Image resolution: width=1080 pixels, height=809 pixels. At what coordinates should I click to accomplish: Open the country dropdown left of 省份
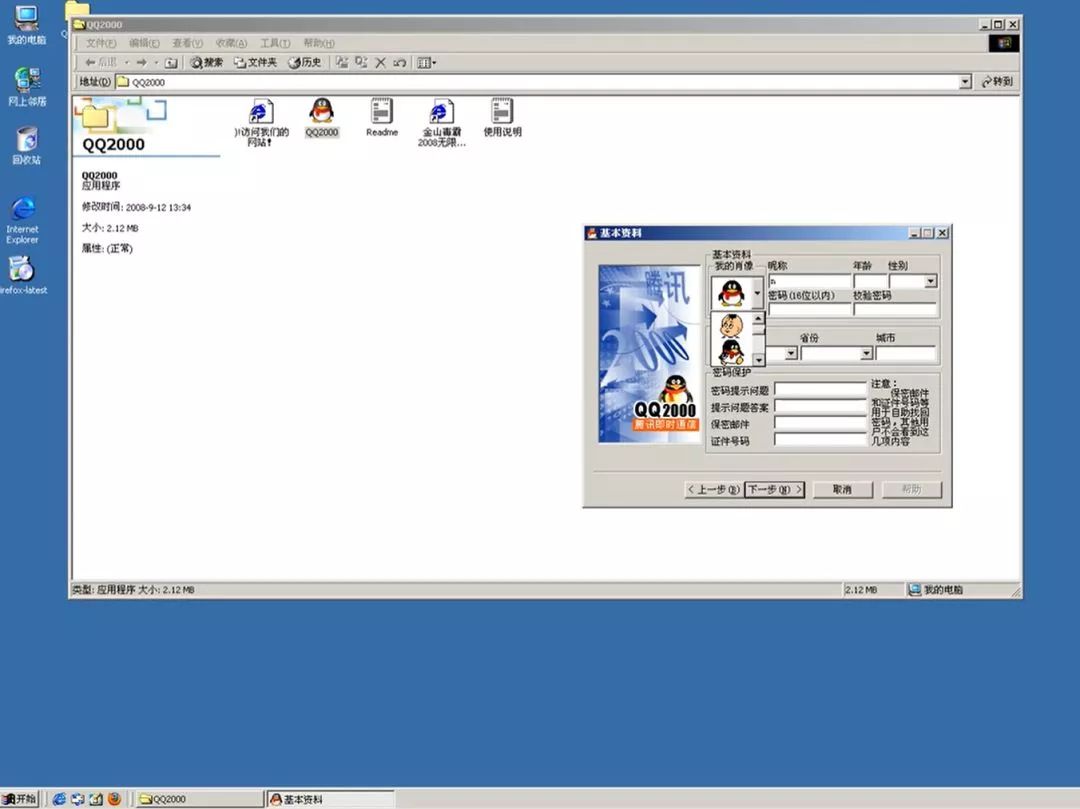tap(791, 353)
